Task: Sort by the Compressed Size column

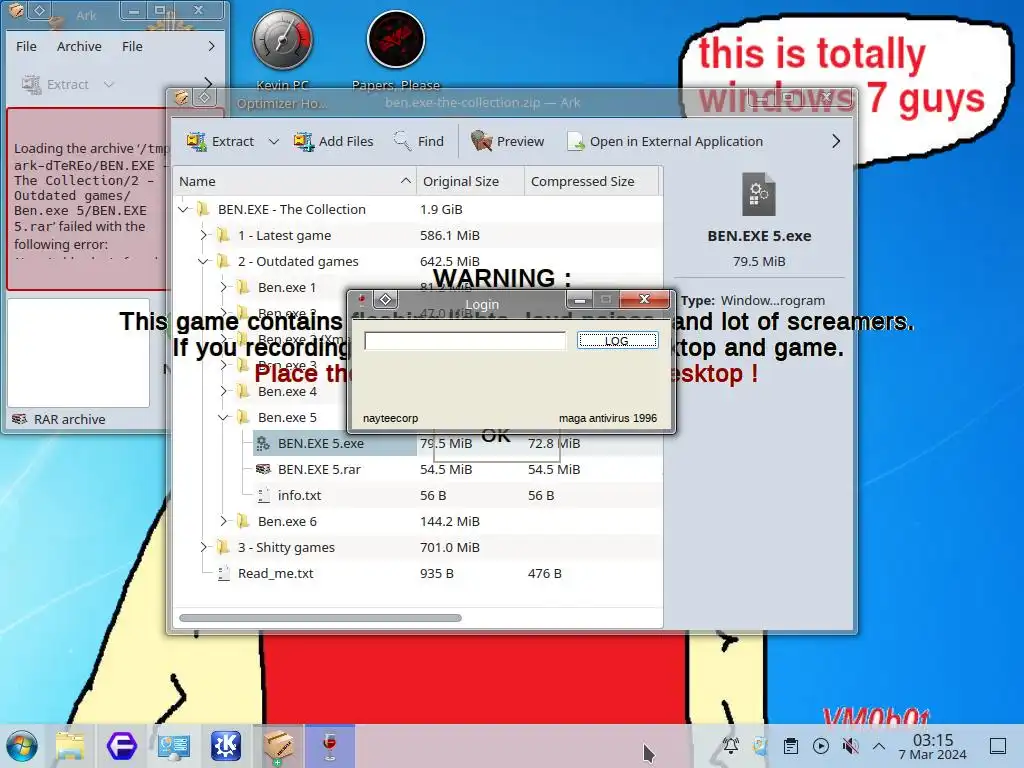Action: click(591, 182)
